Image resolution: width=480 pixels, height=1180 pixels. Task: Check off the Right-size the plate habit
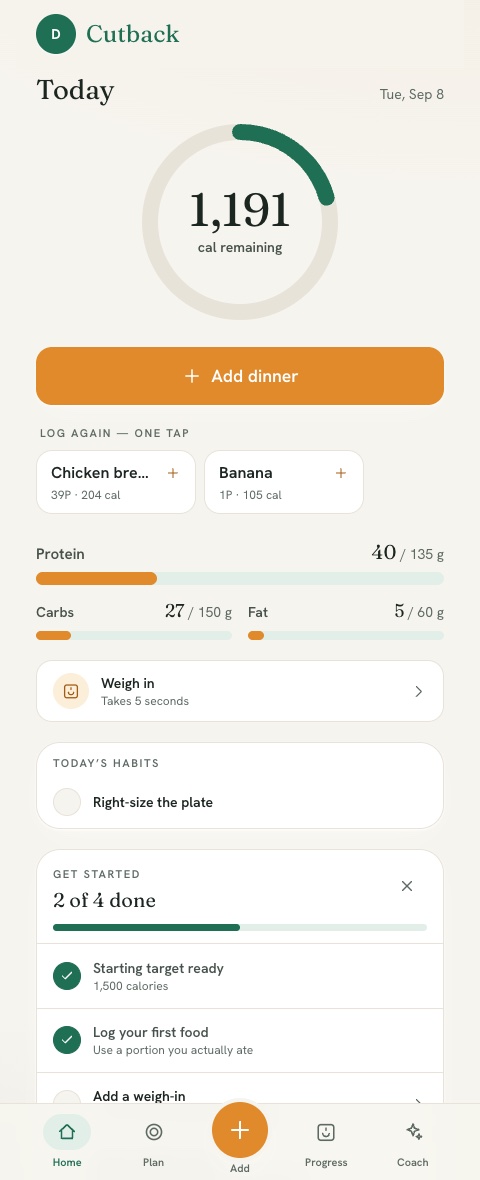coord(67,802)
